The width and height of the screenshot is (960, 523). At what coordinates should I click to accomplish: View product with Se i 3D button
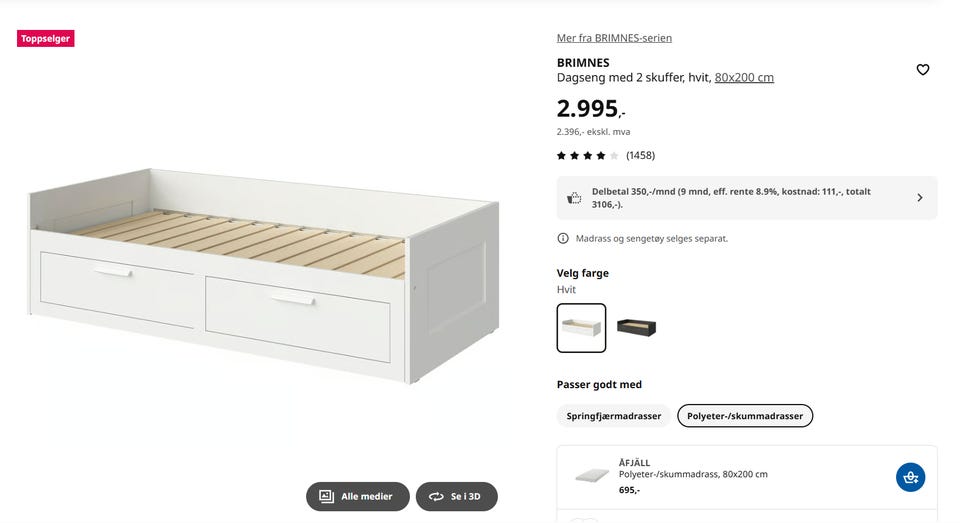[457, 496]
